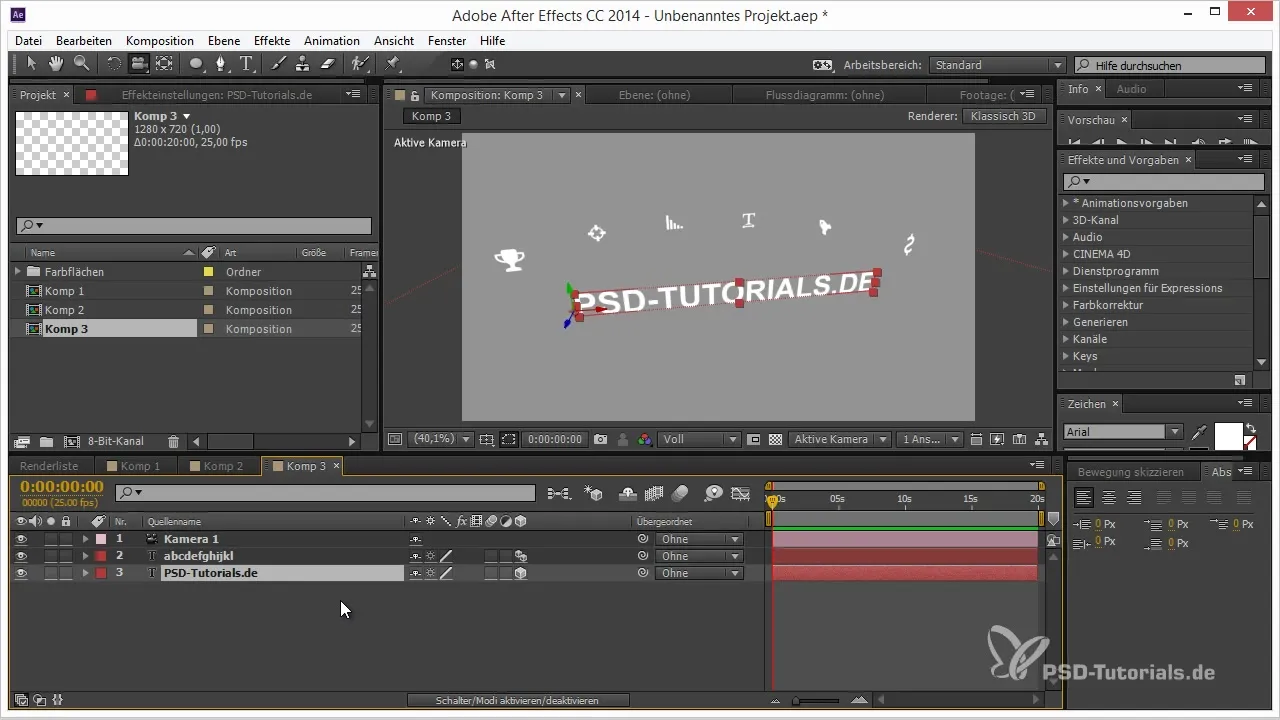Toggle Motion Blur for all layers

tap(680, 493)
